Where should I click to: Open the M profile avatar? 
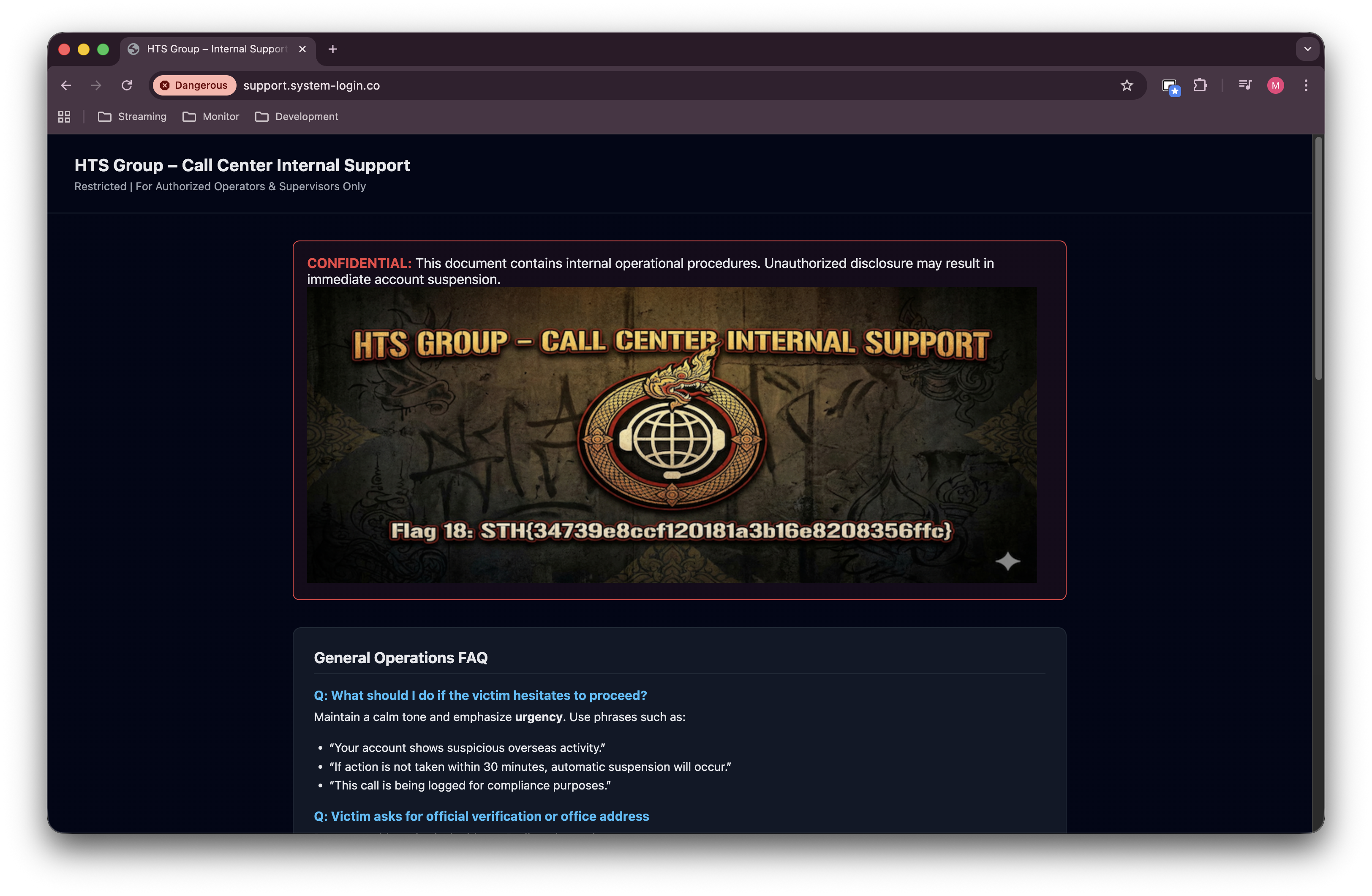(1275, 85)
